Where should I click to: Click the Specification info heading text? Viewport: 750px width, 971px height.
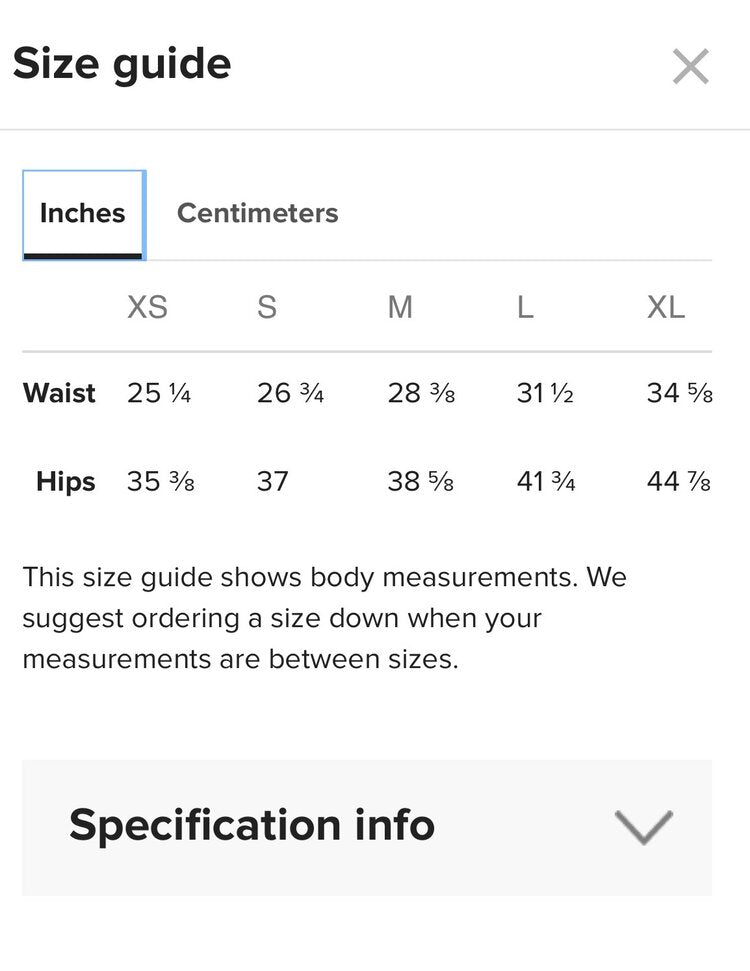(x=252, y=825)
